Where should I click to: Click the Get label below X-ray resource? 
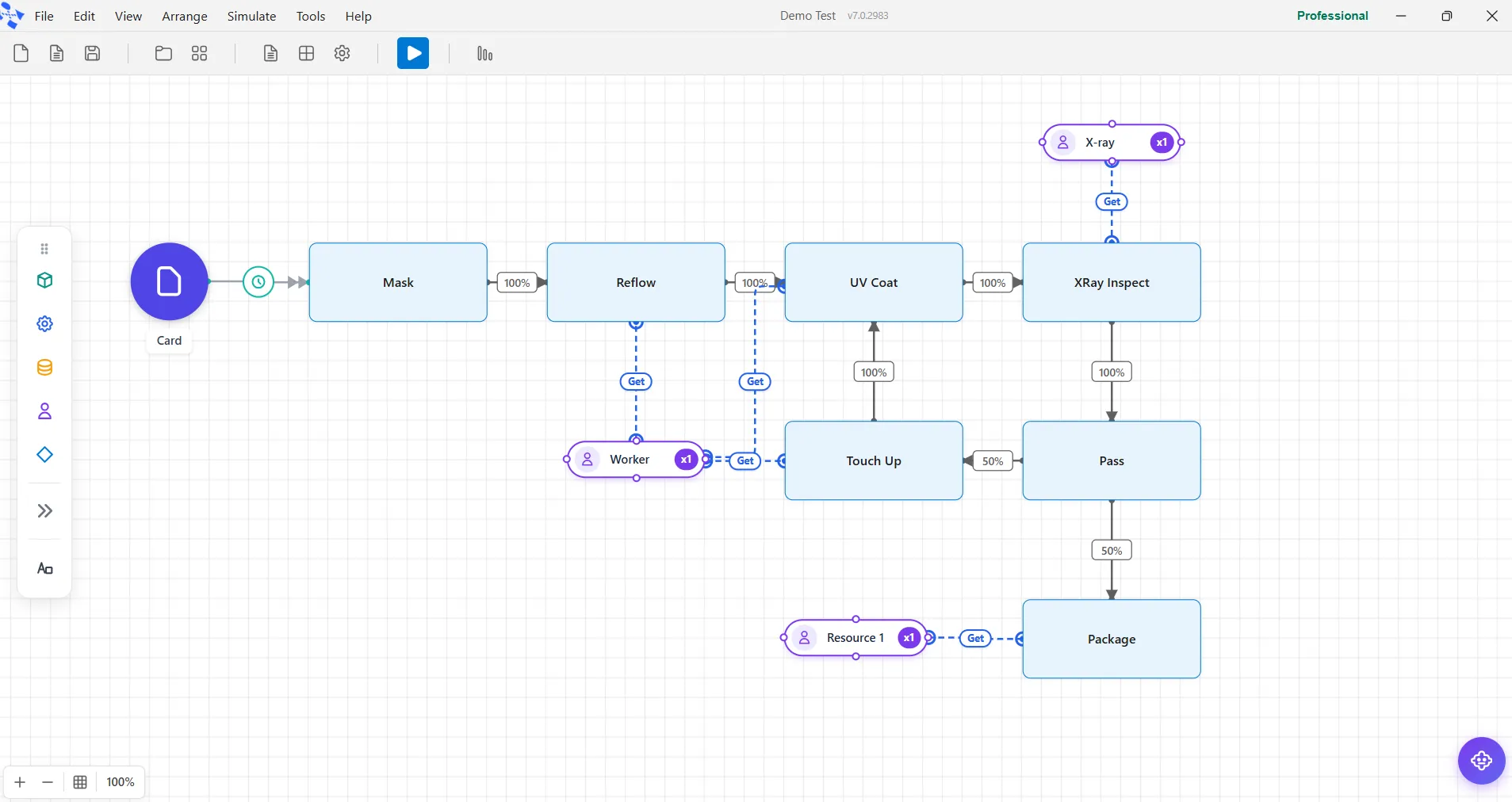click(x=1112, y=202)
